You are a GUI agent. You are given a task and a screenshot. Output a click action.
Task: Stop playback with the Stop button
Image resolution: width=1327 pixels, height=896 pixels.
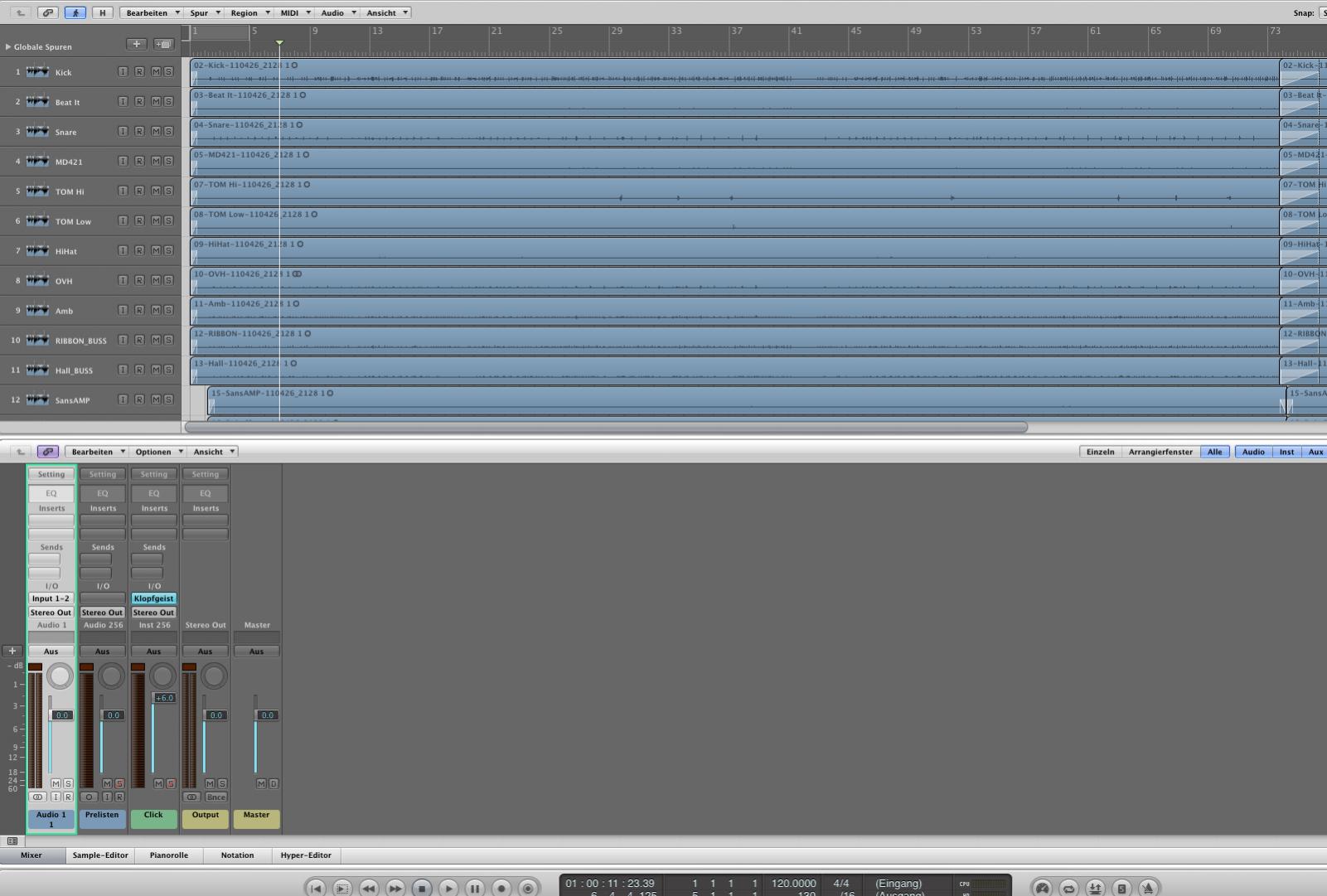point(422,888)
